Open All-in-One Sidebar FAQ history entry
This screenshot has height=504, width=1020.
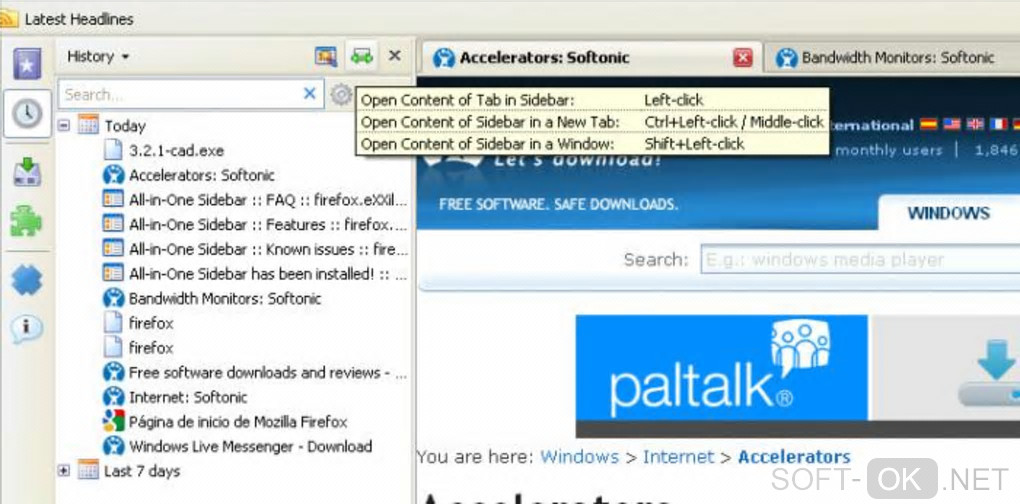[255, 200]
